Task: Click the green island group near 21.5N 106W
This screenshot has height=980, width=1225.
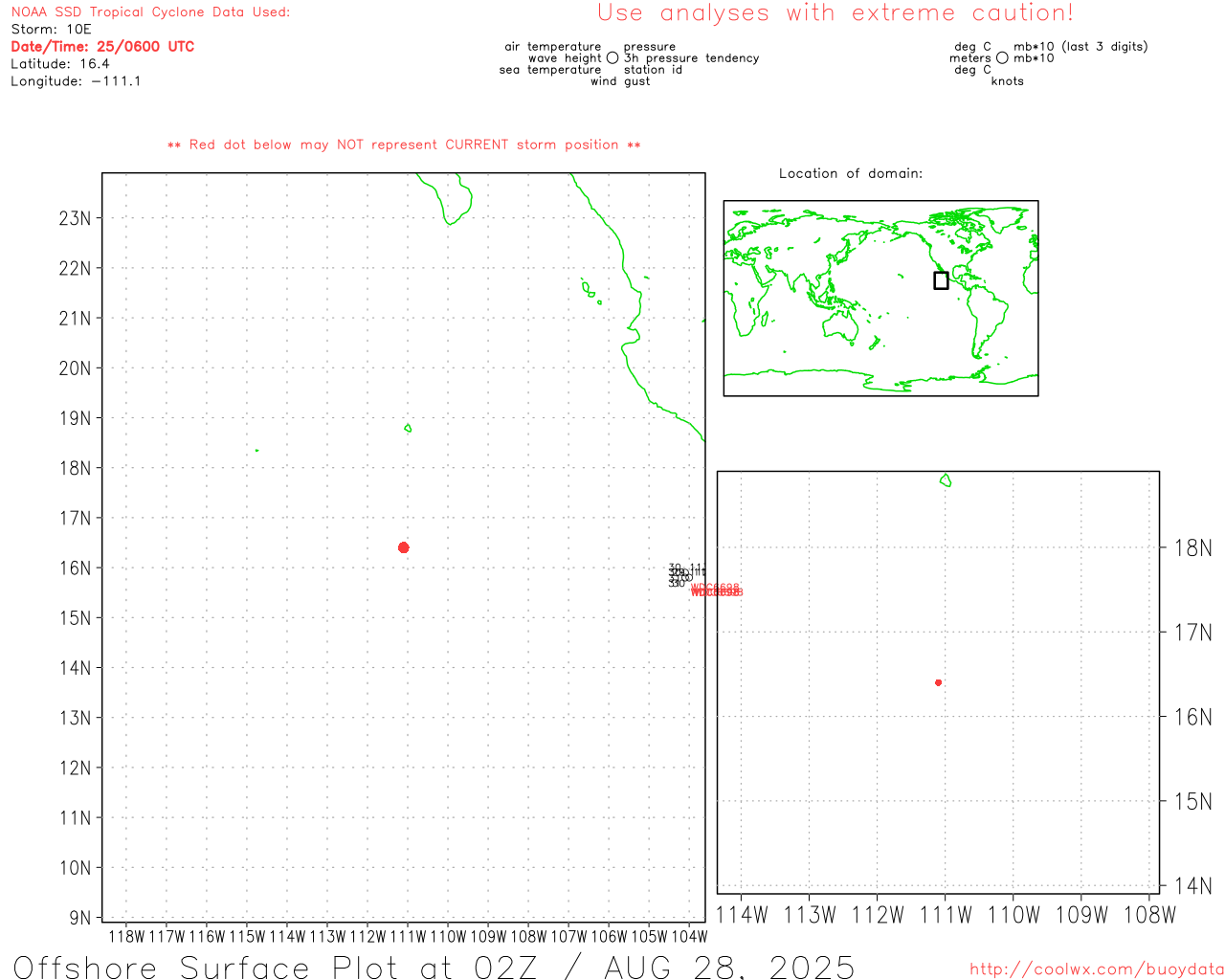Action: pos(590,290)
